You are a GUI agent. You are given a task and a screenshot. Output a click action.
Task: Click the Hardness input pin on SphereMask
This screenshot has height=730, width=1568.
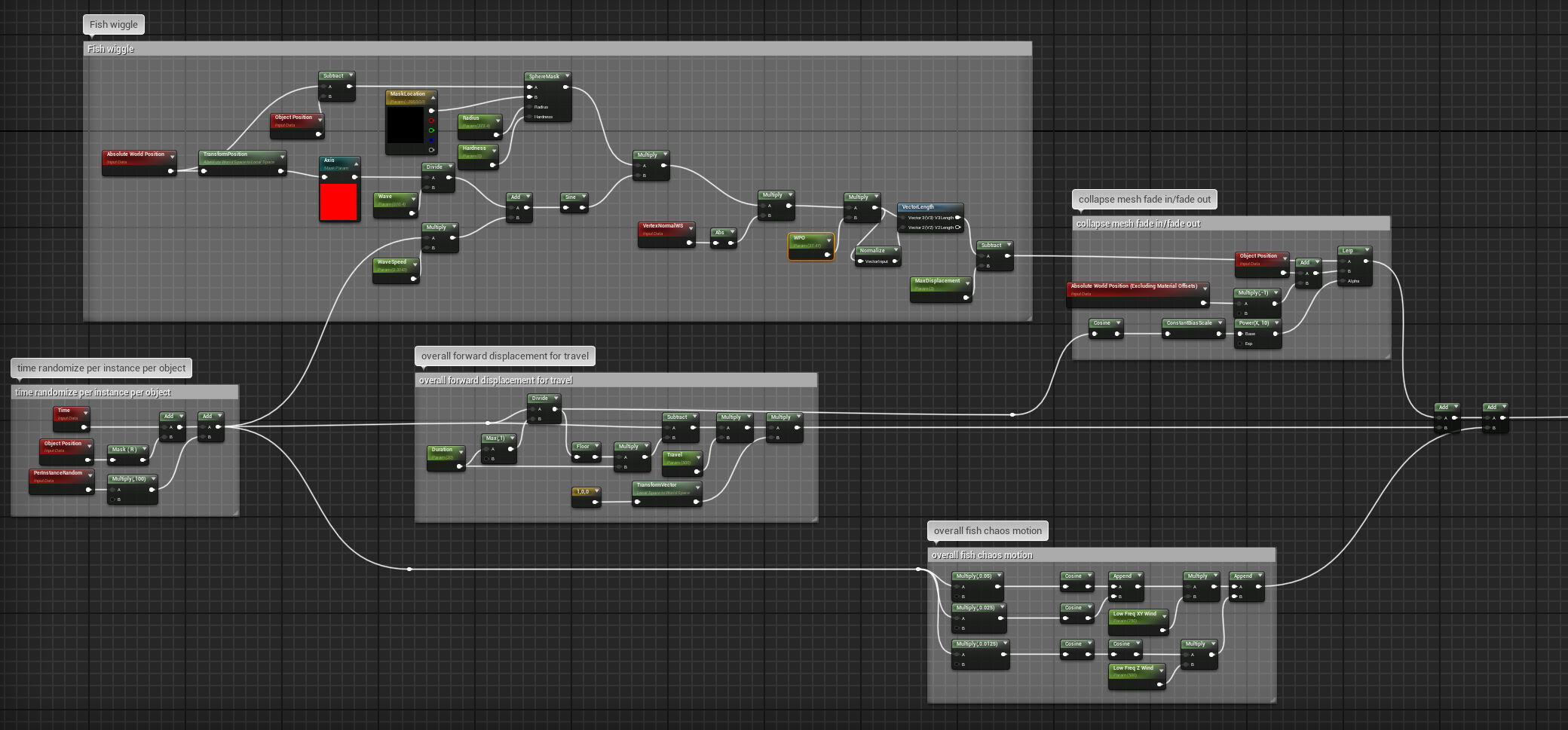click(x=529, y=117)
